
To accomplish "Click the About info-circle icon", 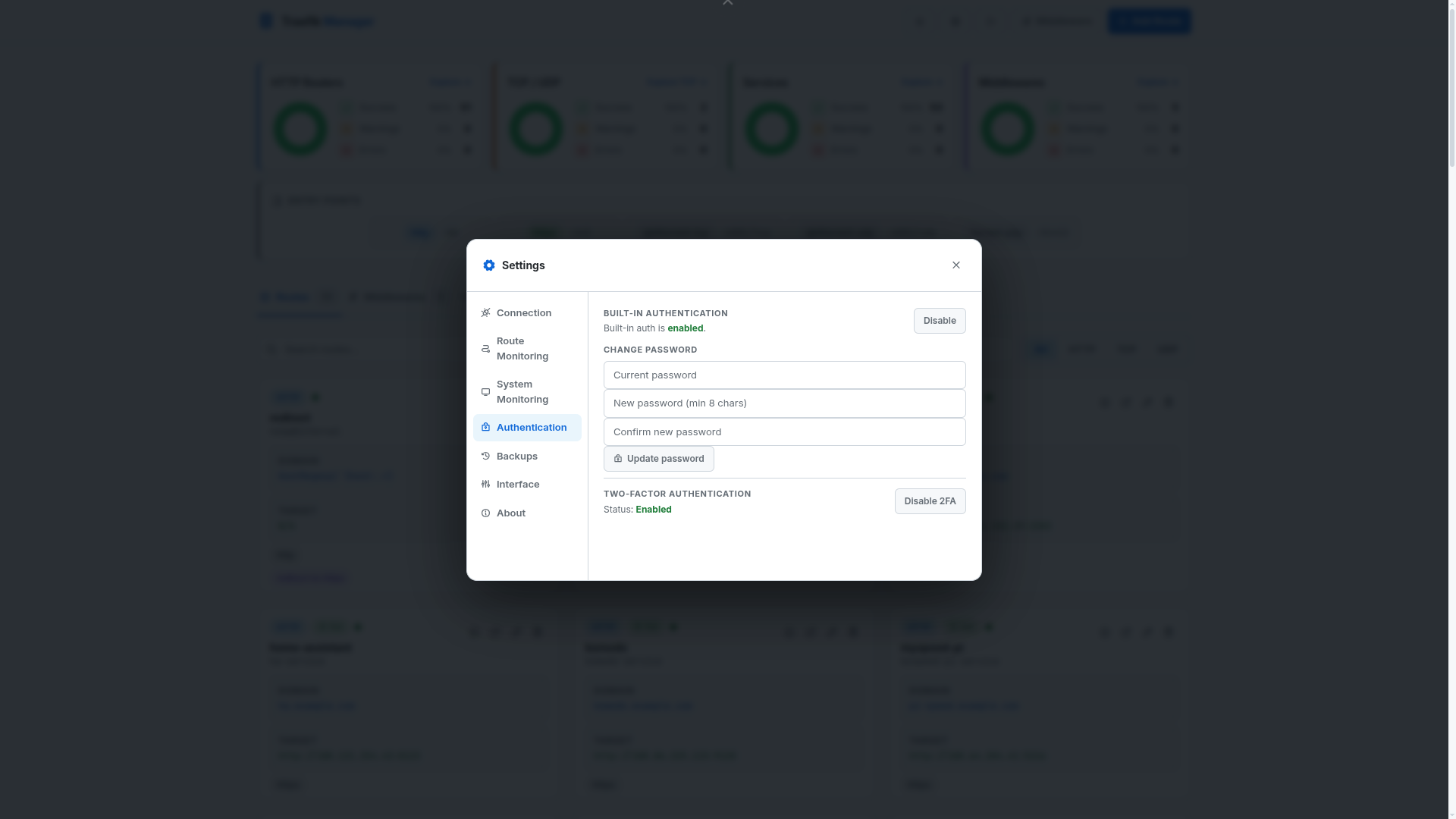I will point(485,513).
